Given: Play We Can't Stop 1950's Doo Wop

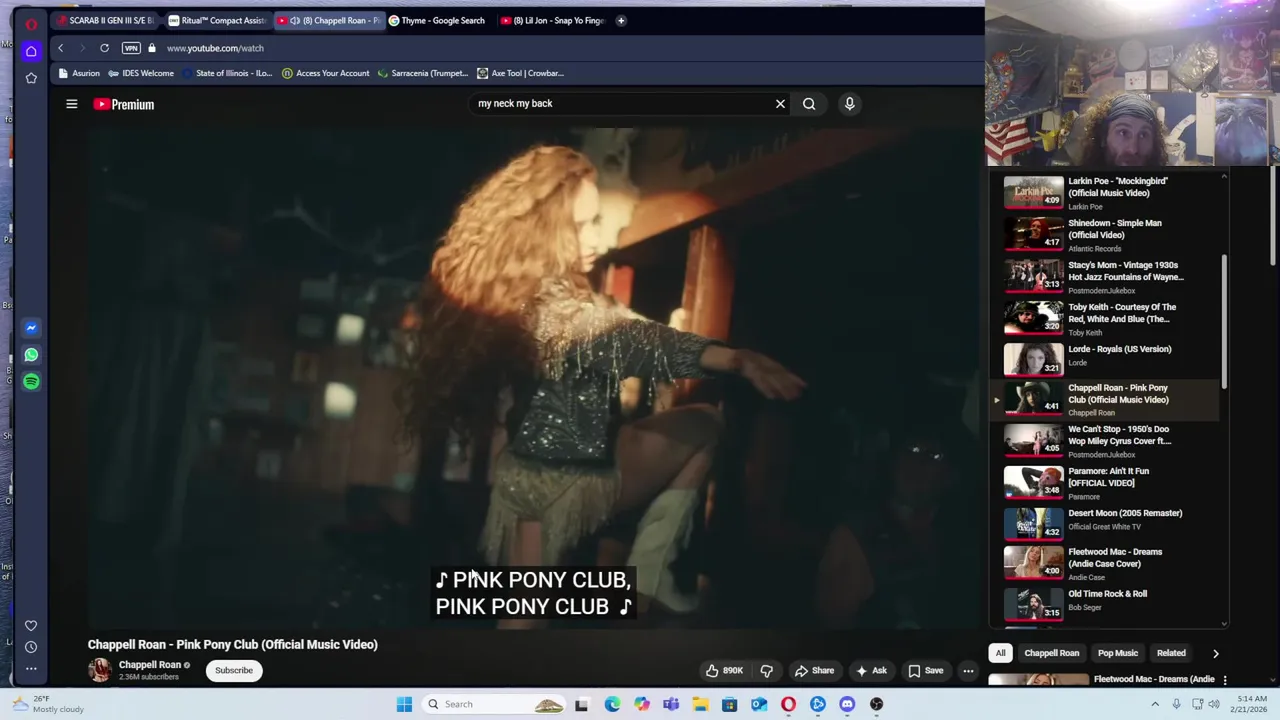Looking at the screenshot, I should click(1105, 440).
